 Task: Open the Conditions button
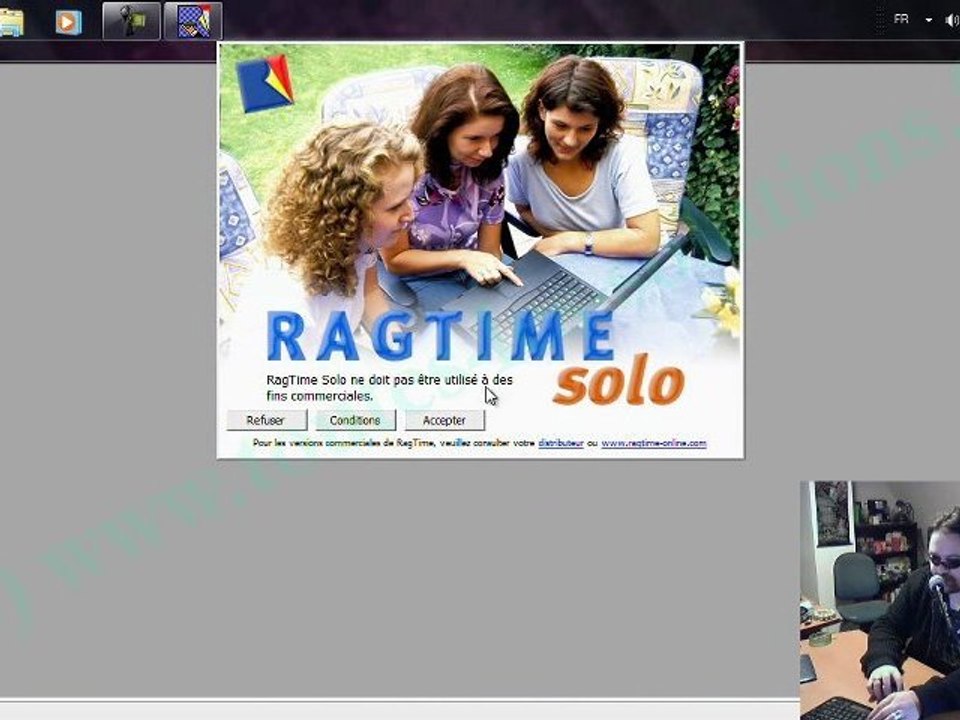click(356, 420)
